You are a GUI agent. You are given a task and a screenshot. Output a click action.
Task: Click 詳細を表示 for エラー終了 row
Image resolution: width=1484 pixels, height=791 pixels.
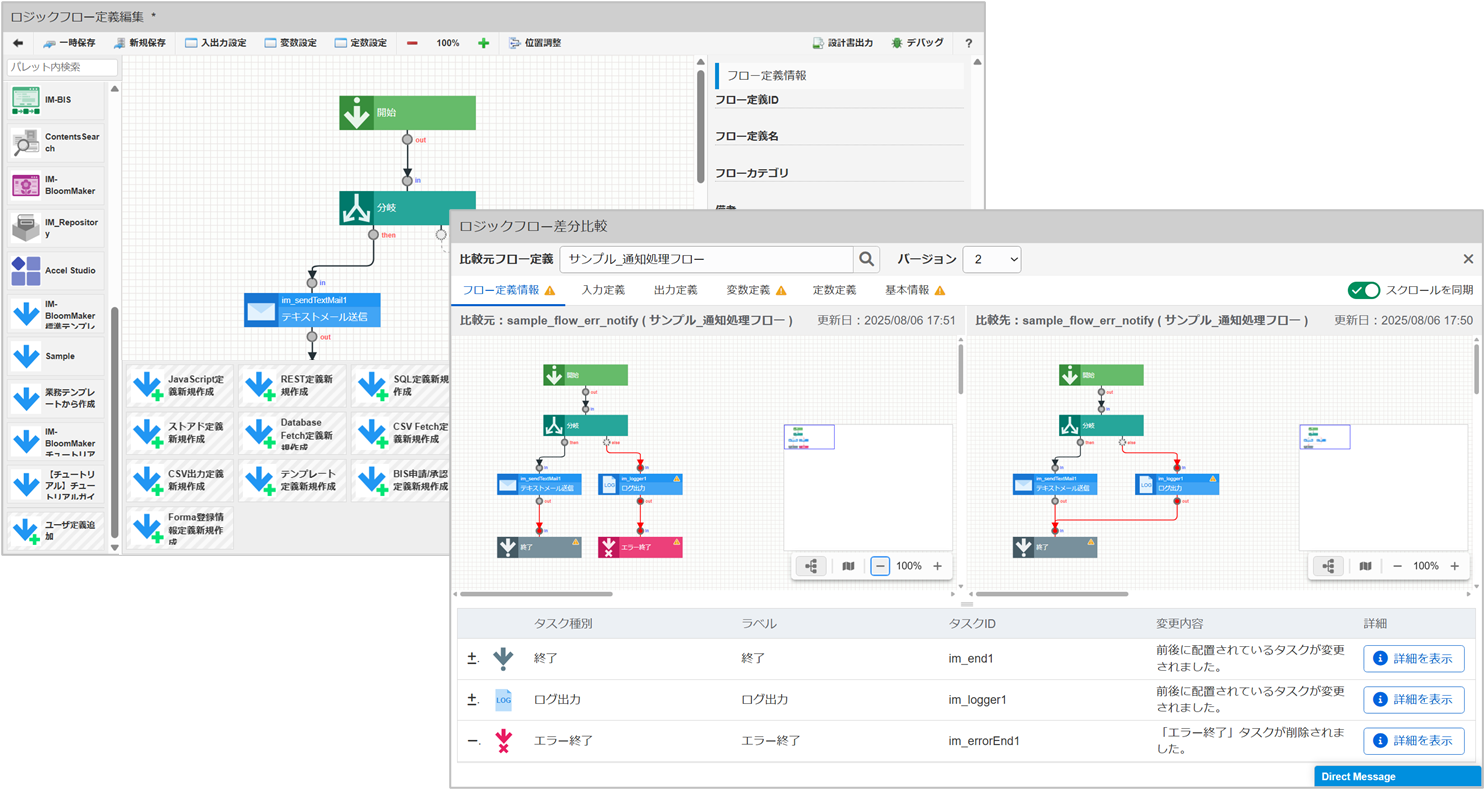[x=1413, y=741]
